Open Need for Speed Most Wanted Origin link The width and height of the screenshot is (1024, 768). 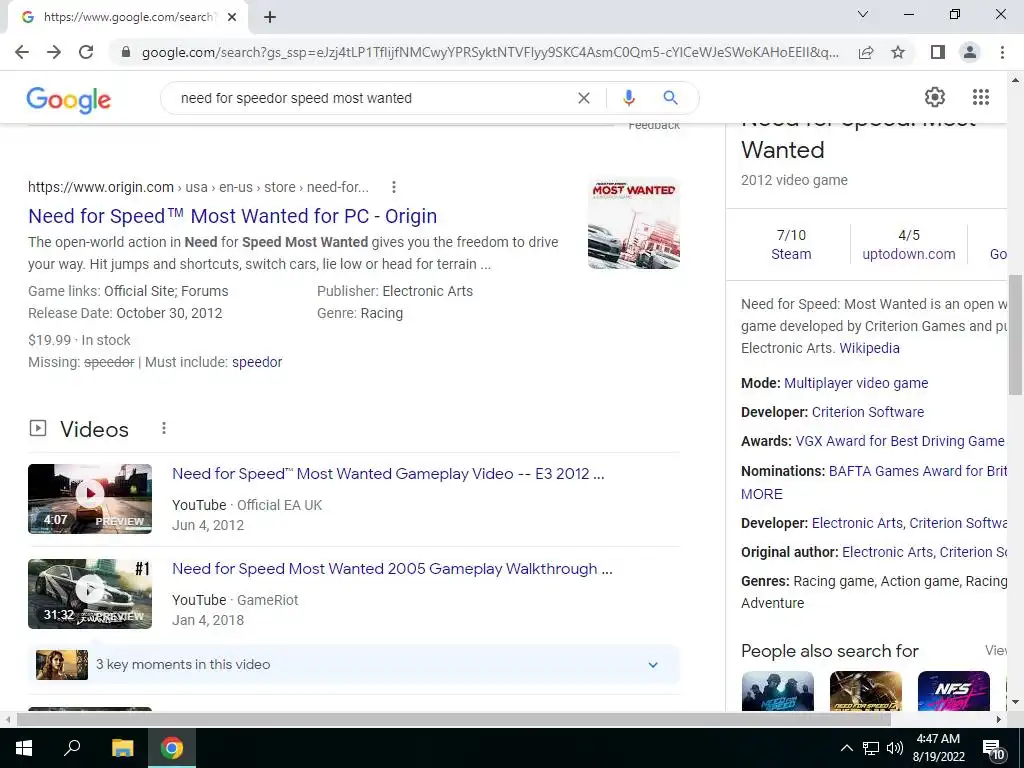(232, 216)
